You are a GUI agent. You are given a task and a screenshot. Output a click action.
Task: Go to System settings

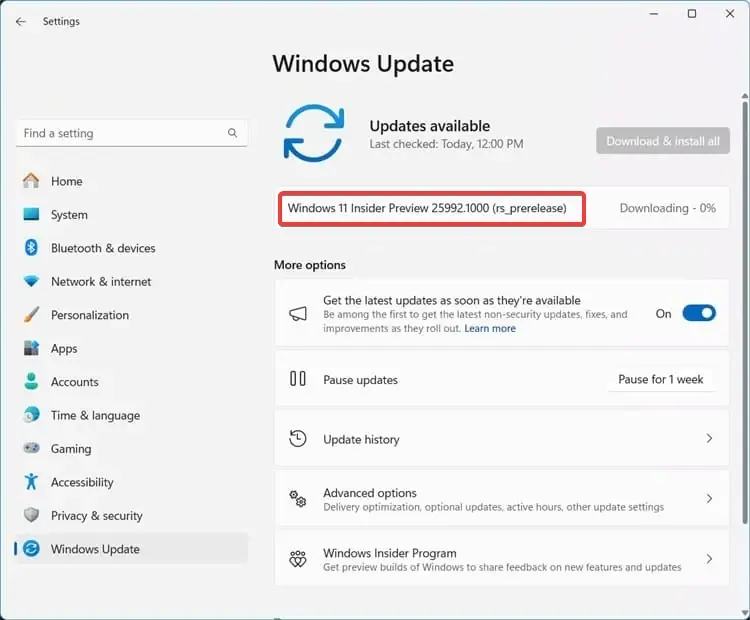coord(69,215)
